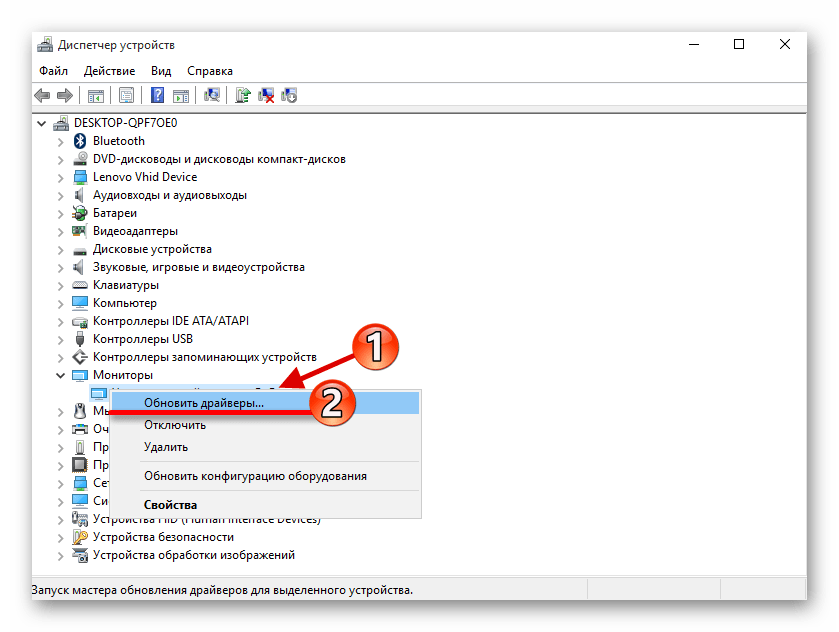839x632 pixels.
Task: Choose Обновить драйверы from context menu
Action: 204,403
